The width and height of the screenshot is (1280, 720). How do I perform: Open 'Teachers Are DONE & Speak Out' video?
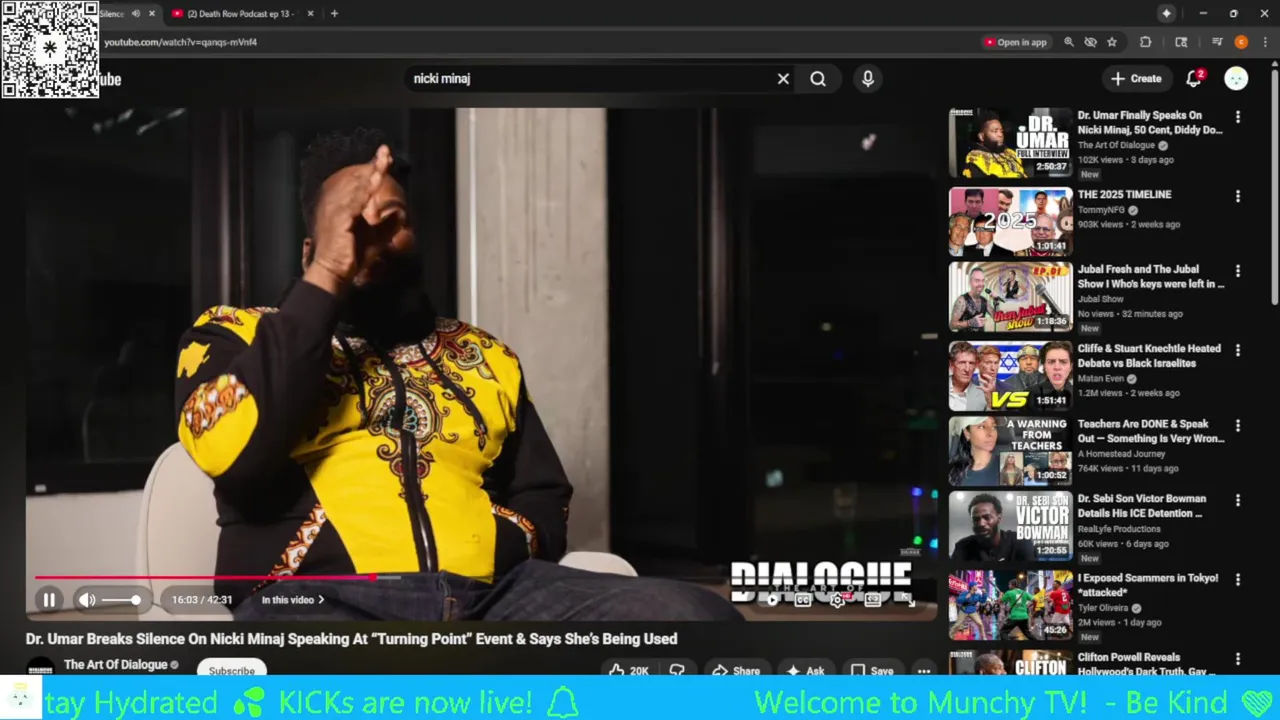[1150, 431]
